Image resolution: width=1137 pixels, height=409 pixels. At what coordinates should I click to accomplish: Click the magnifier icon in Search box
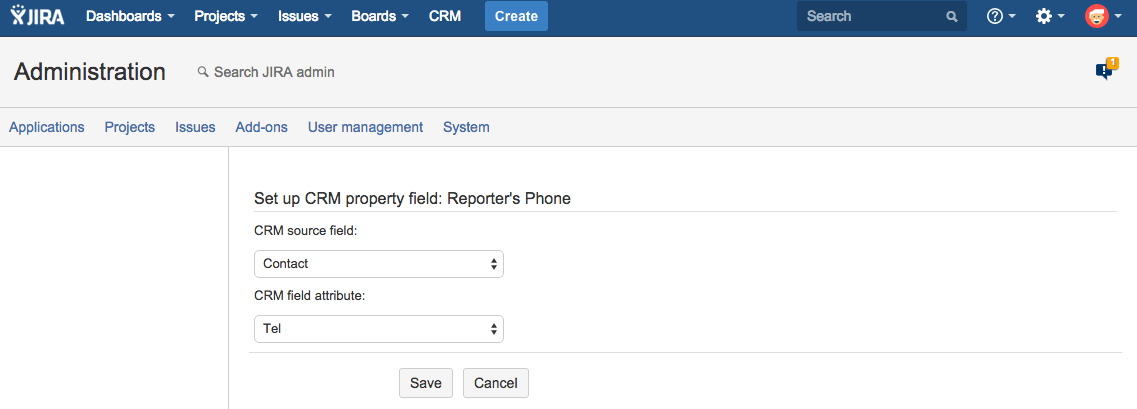(x=951, y=17)
